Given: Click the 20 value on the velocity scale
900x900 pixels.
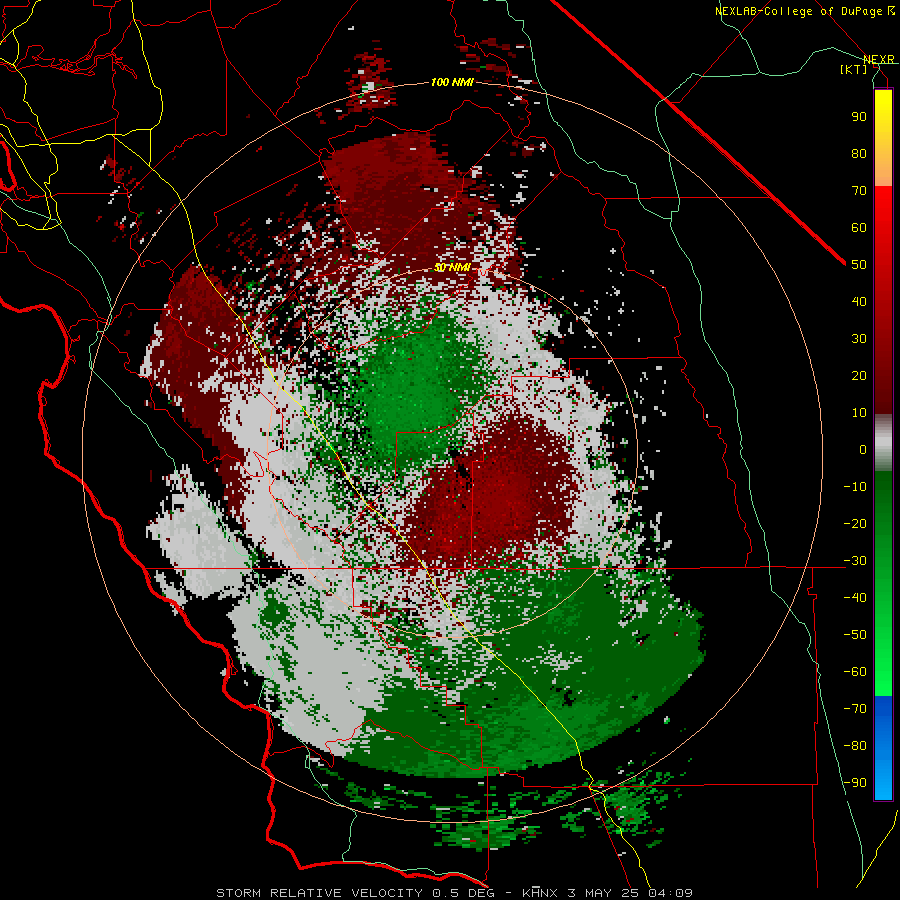Looking at the screenshot, I should [859, 375].
